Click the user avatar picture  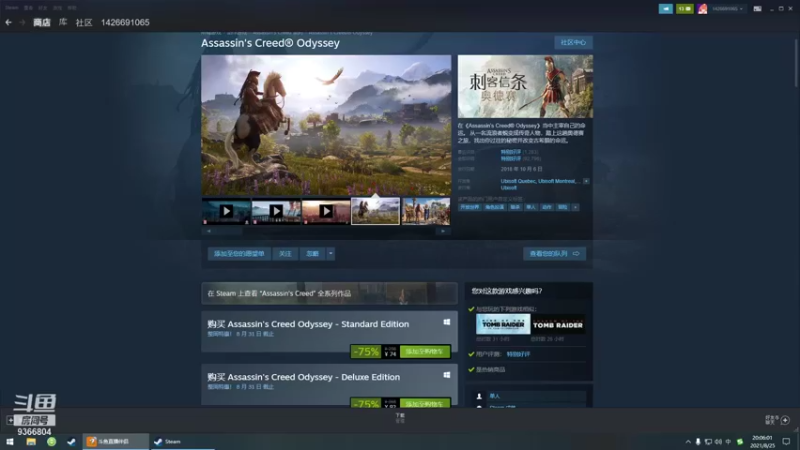pos(703,9)
